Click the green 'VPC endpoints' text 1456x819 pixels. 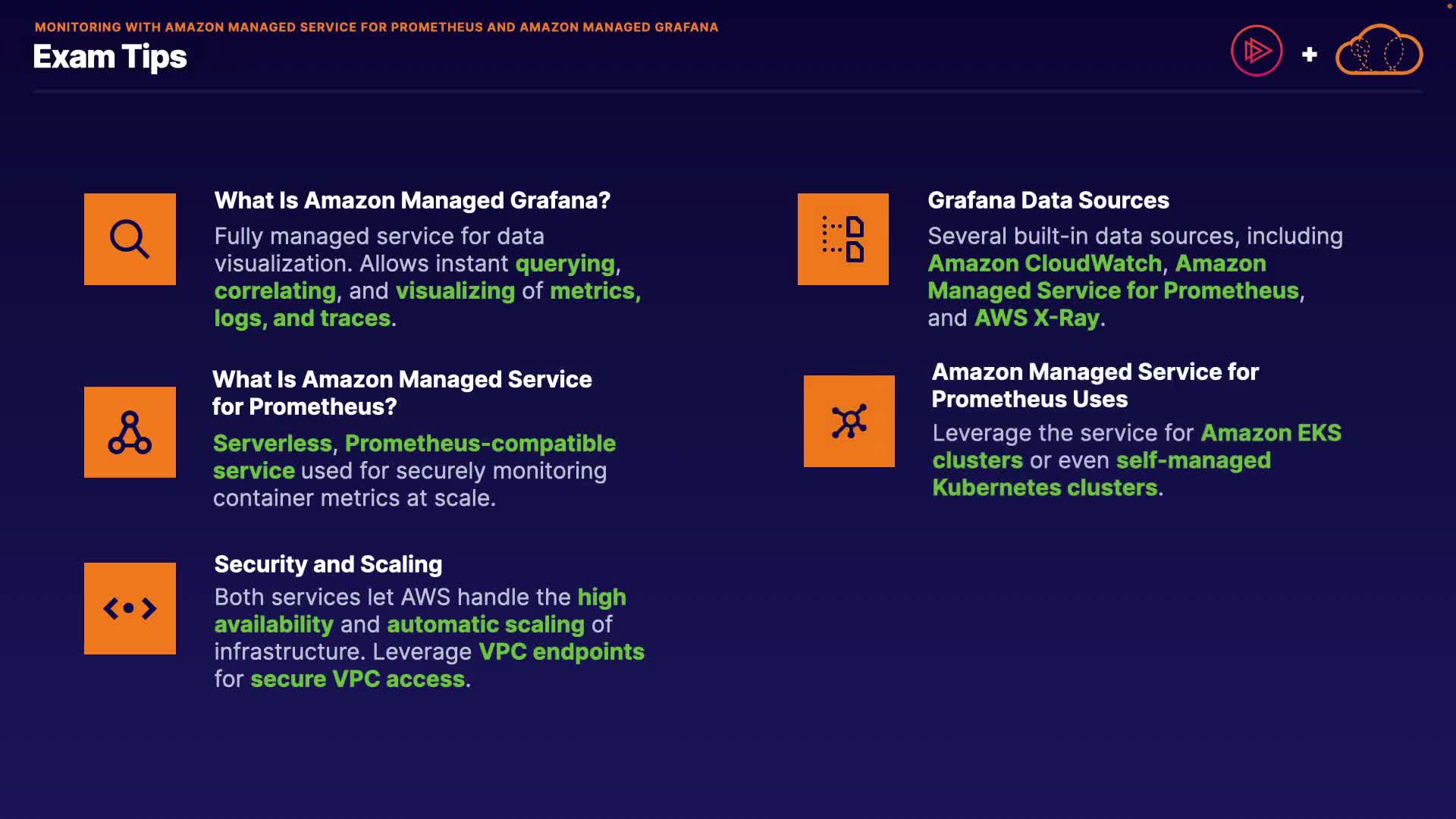click(561, 651)
